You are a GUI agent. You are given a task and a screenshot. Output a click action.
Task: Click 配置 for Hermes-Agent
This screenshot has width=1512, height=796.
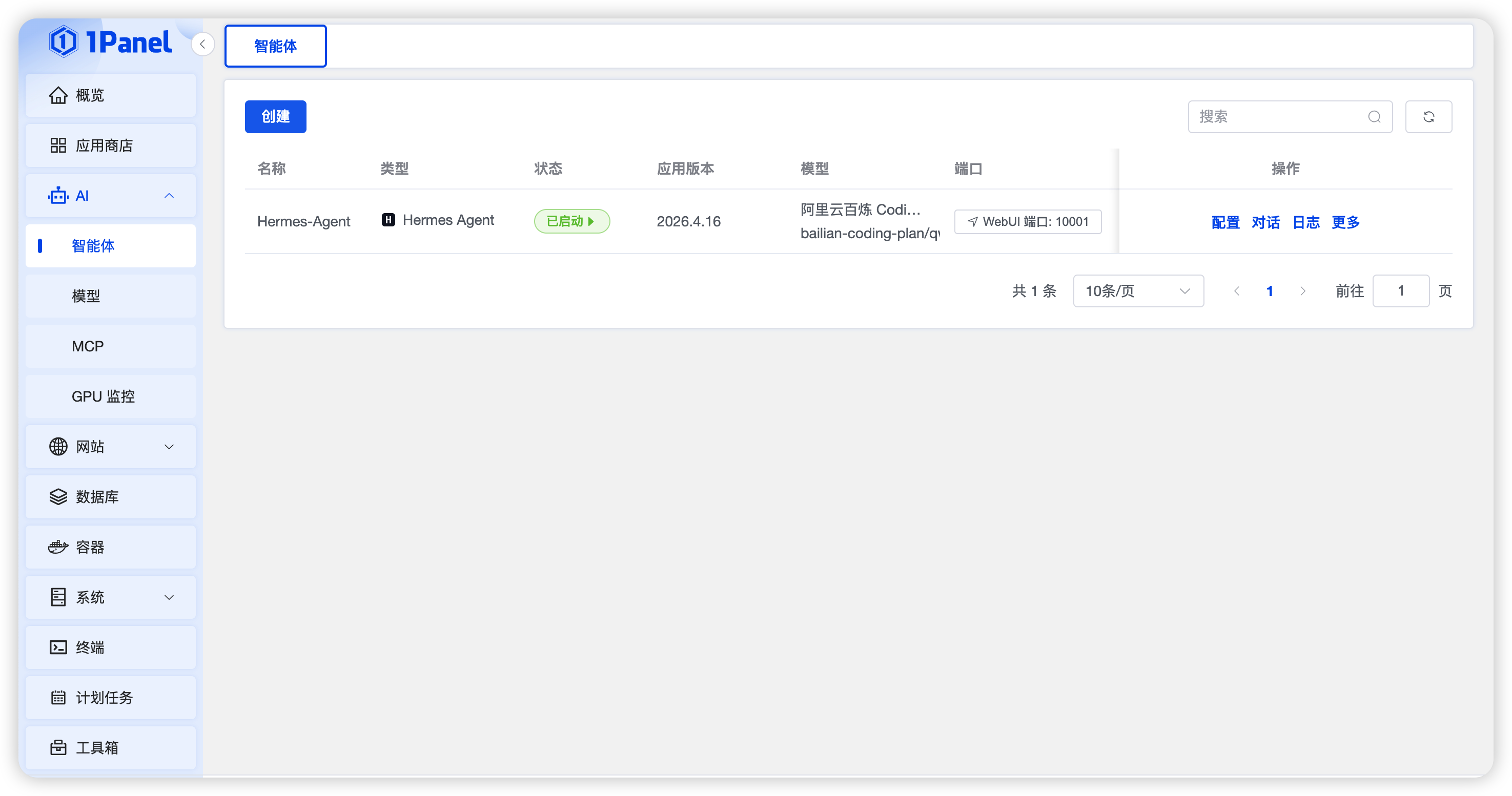(1225, 222)
